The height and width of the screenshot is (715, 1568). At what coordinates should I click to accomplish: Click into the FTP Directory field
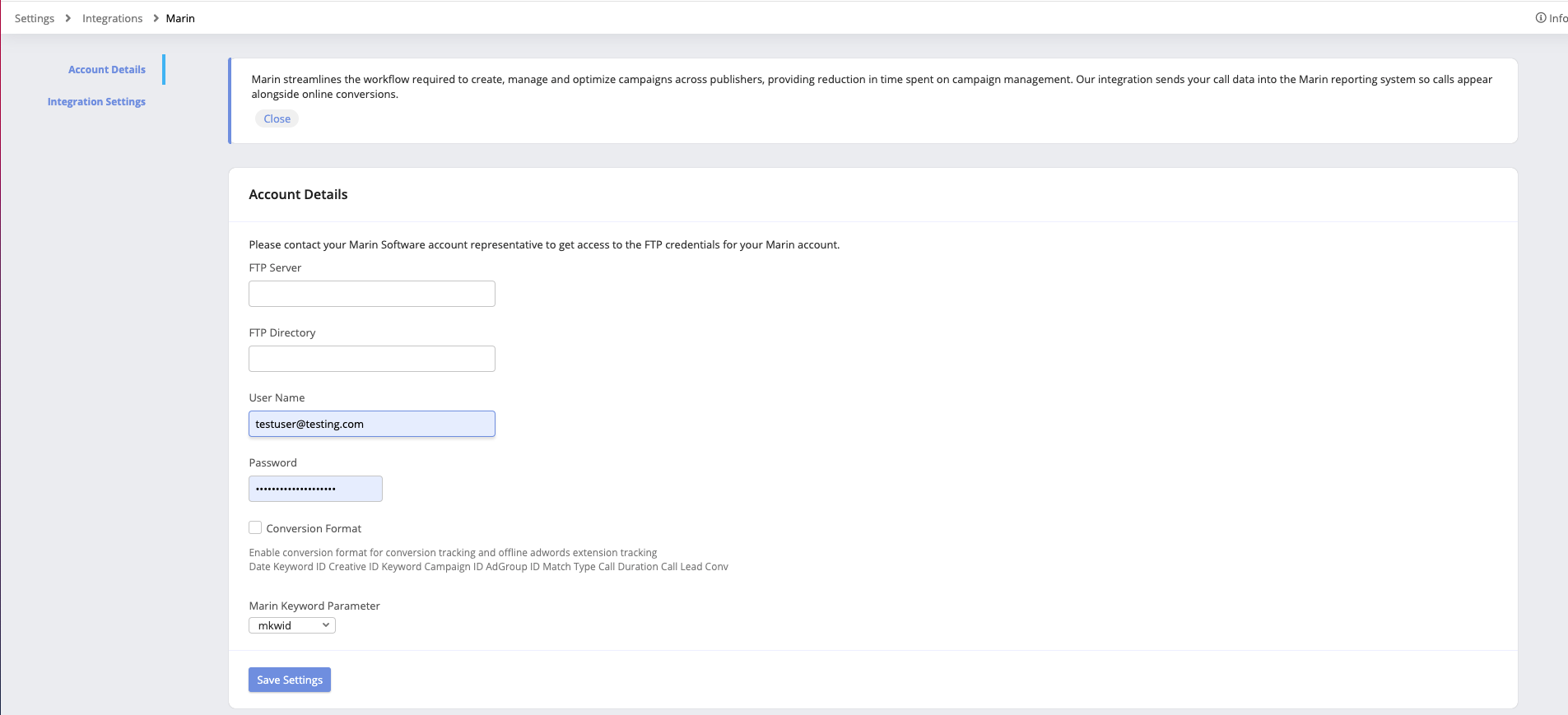click(372, 359)
